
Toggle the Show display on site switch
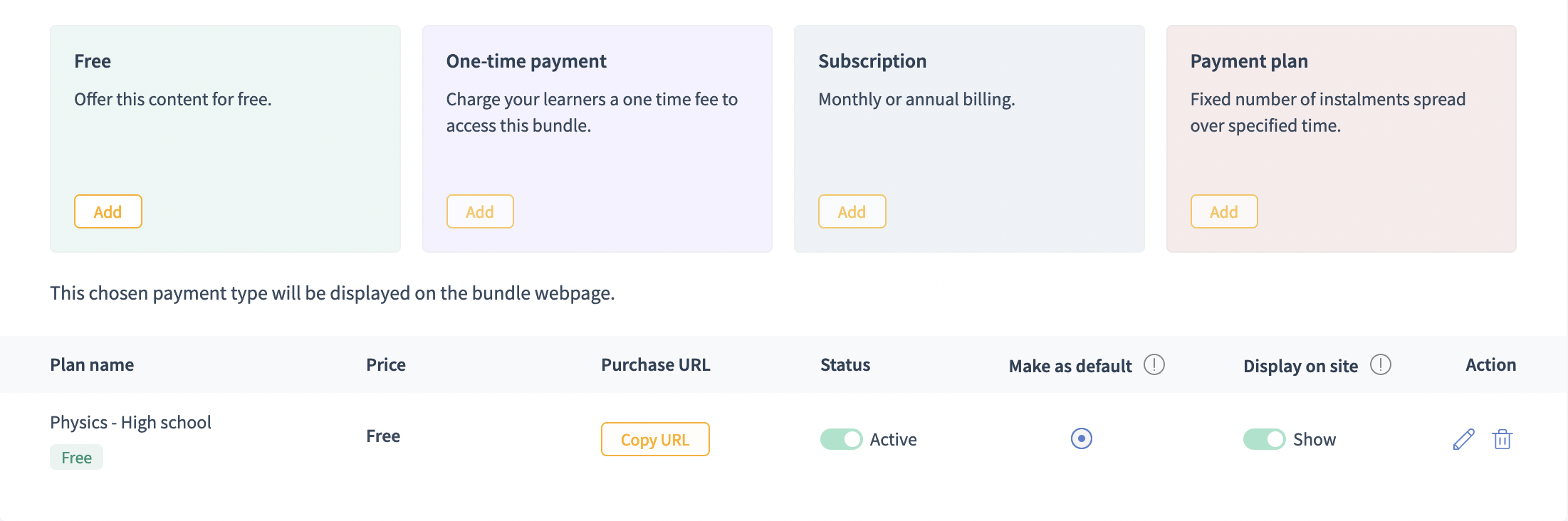pyautogui.click(x=1264, y=439)
